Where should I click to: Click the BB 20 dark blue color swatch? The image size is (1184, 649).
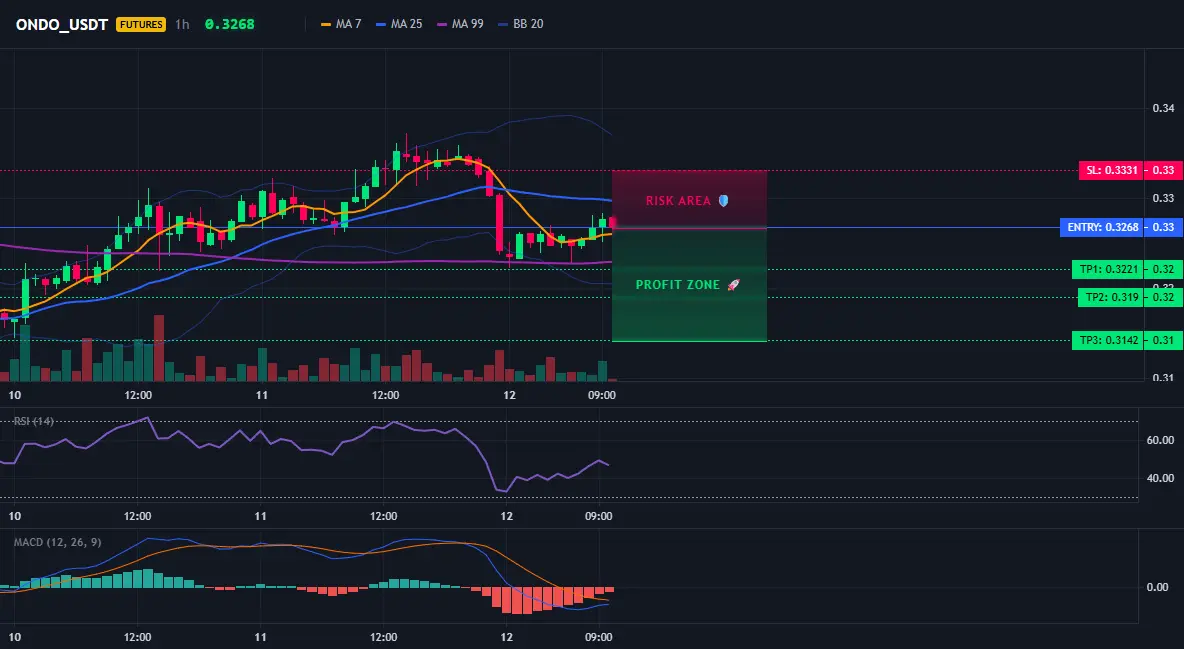[x=504, y=24]
